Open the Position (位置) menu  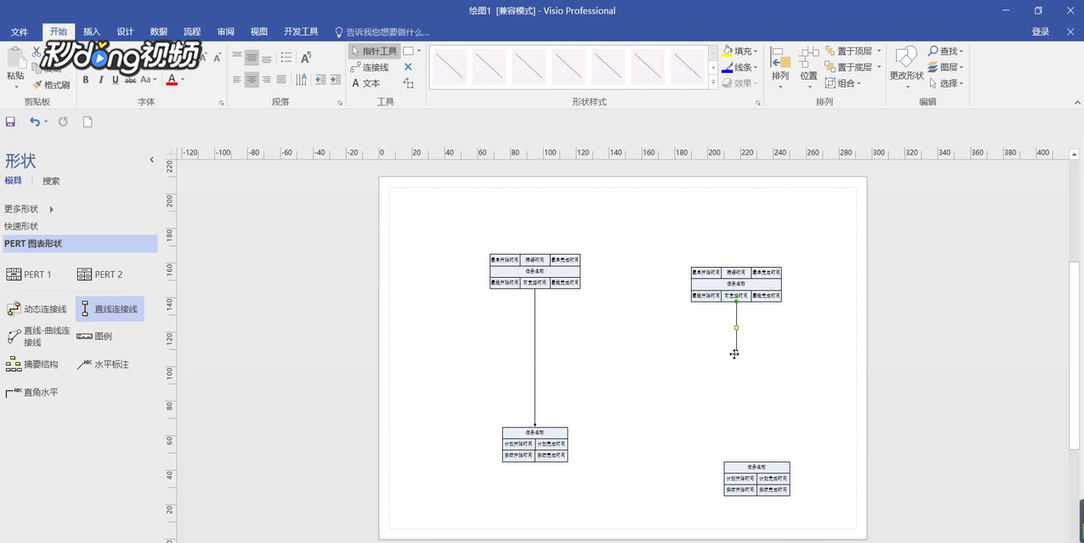(x=809, y=68)
